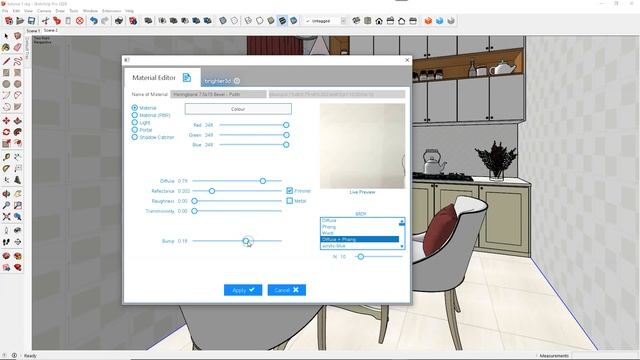640x360 pixels.
Task: Select the Freehand drawing tool
Action: [x=18, y=62]
